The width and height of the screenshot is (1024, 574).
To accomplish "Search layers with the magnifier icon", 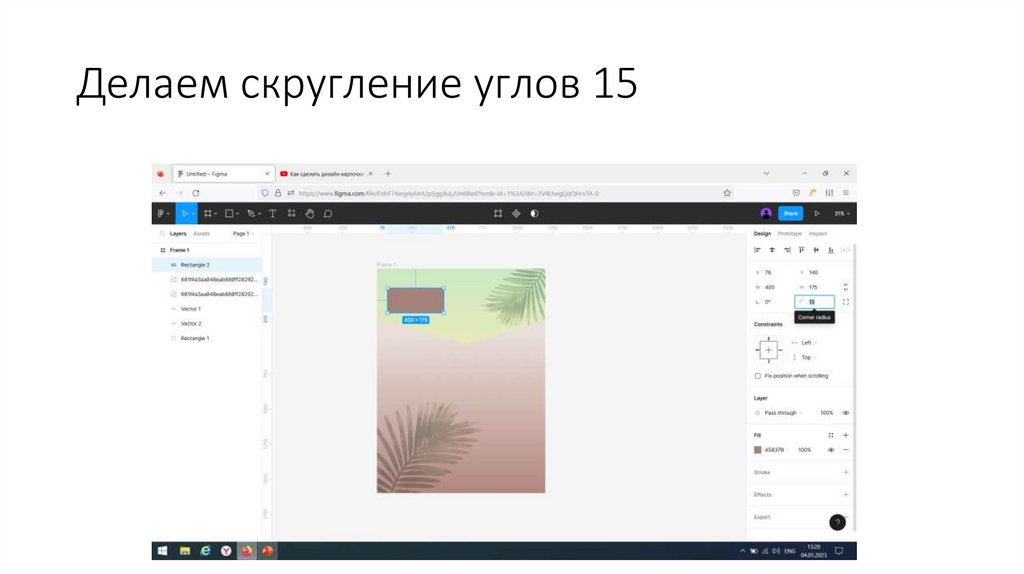I will tap(163, 233).
